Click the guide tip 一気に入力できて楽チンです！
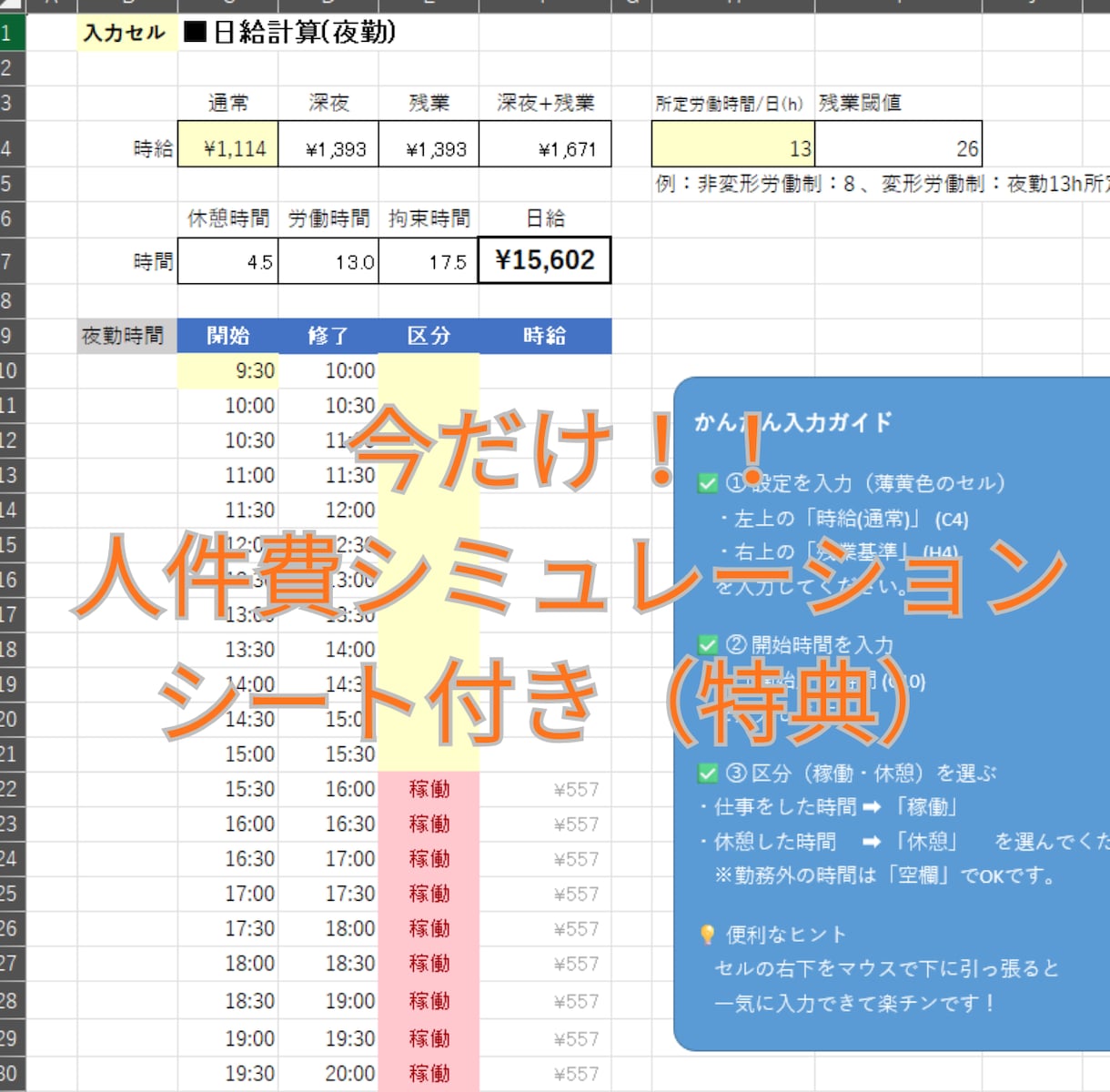This screenshot has width=1110, height=1092. pyautogui.click(x=855, y=1004)
